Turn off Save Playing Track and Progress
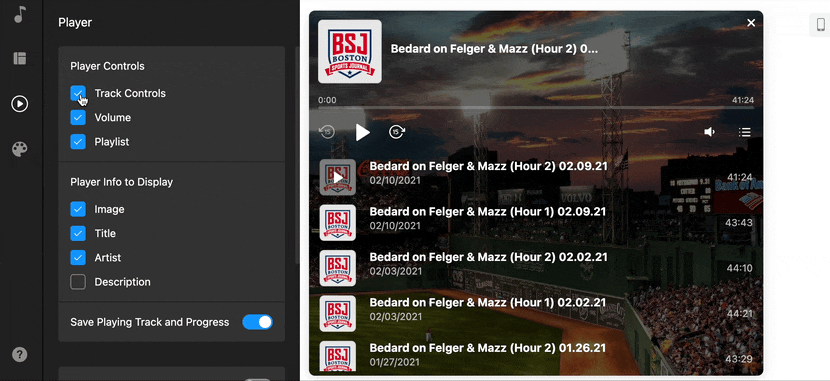Viewport: 830px width, 381px height. pyautogui.click(x=257, y=322)
